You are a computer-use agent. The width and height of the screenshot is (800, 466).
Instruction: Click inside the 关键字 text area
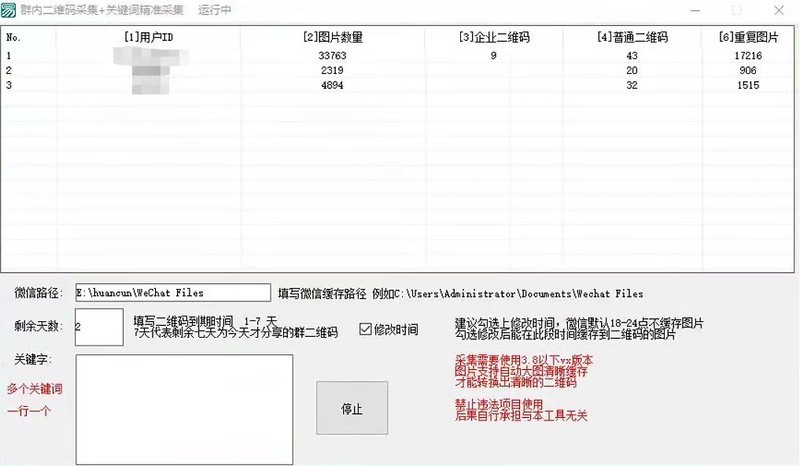(184, 408)
